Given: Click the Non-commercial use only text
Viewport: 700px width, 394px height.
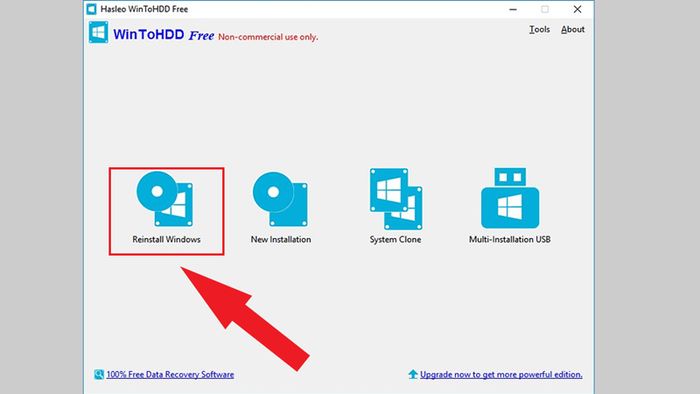Looking at the screenshot, I should point(268,37).
